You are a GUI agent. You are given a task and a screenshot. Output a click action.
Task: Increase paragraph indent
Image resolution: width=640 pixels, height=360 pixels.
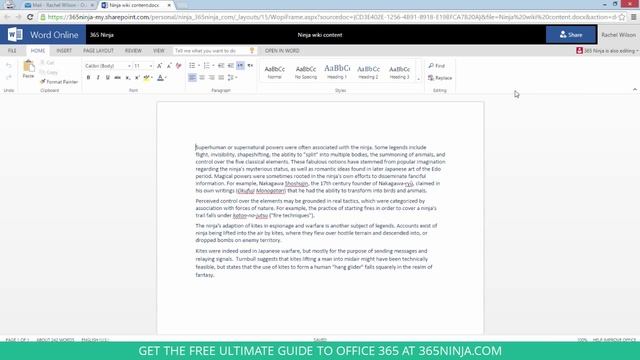(x=231, y=66)
